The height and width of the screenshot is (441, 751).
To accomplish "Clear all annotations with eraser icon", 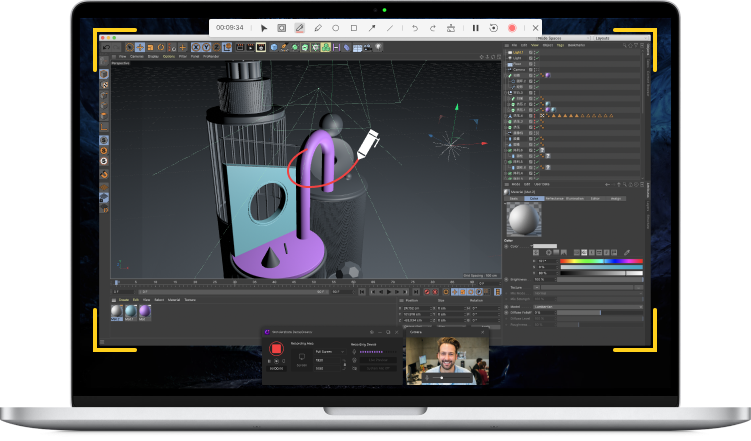I will (451, 28).
